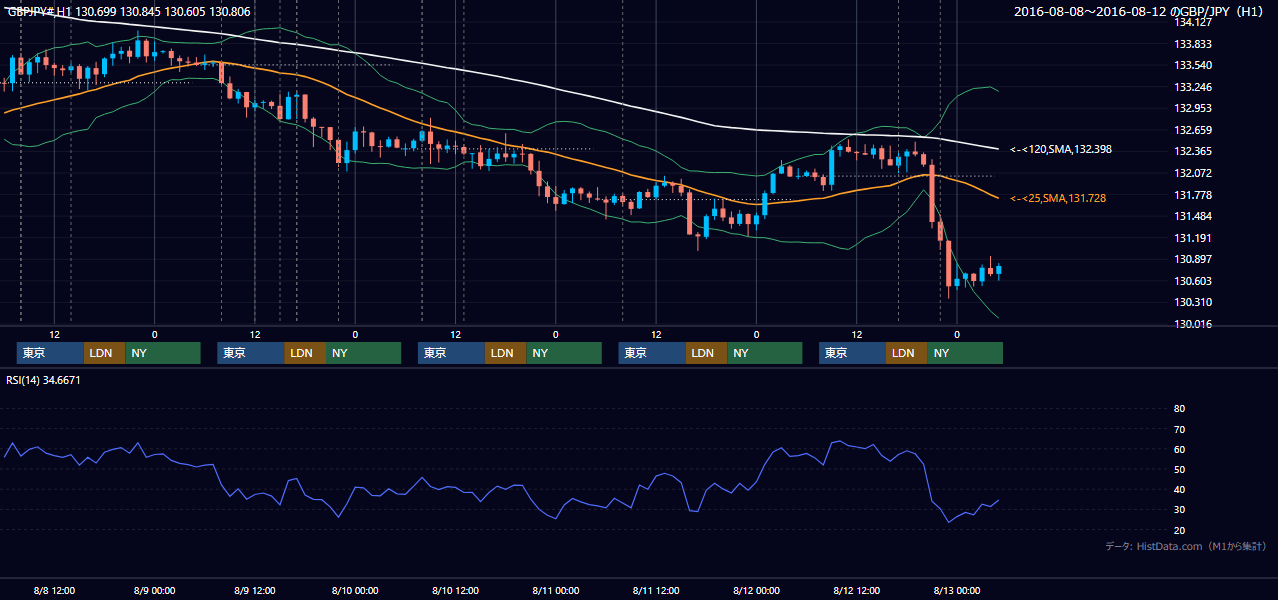
Task: Click the 120 SMA label reading 132.398
Action: (1061, 149)
